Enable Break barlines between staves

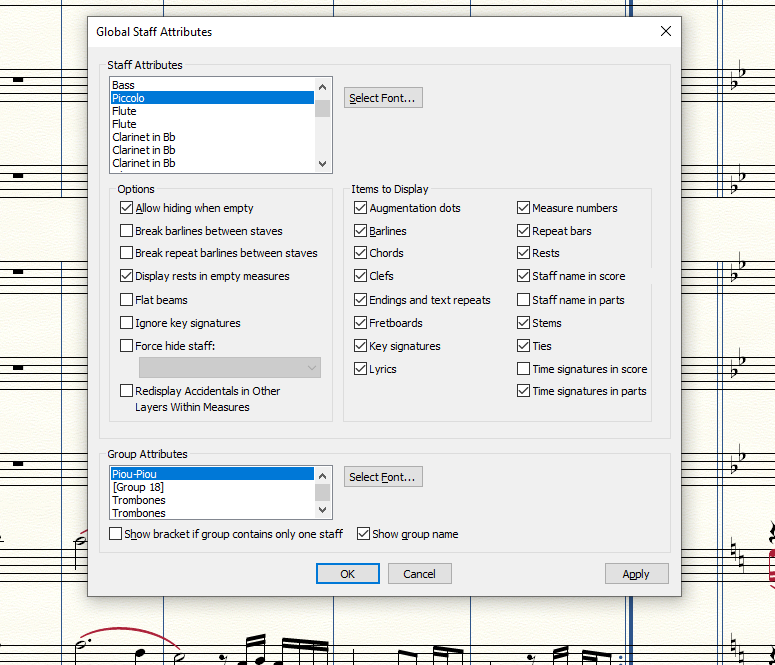127,231
